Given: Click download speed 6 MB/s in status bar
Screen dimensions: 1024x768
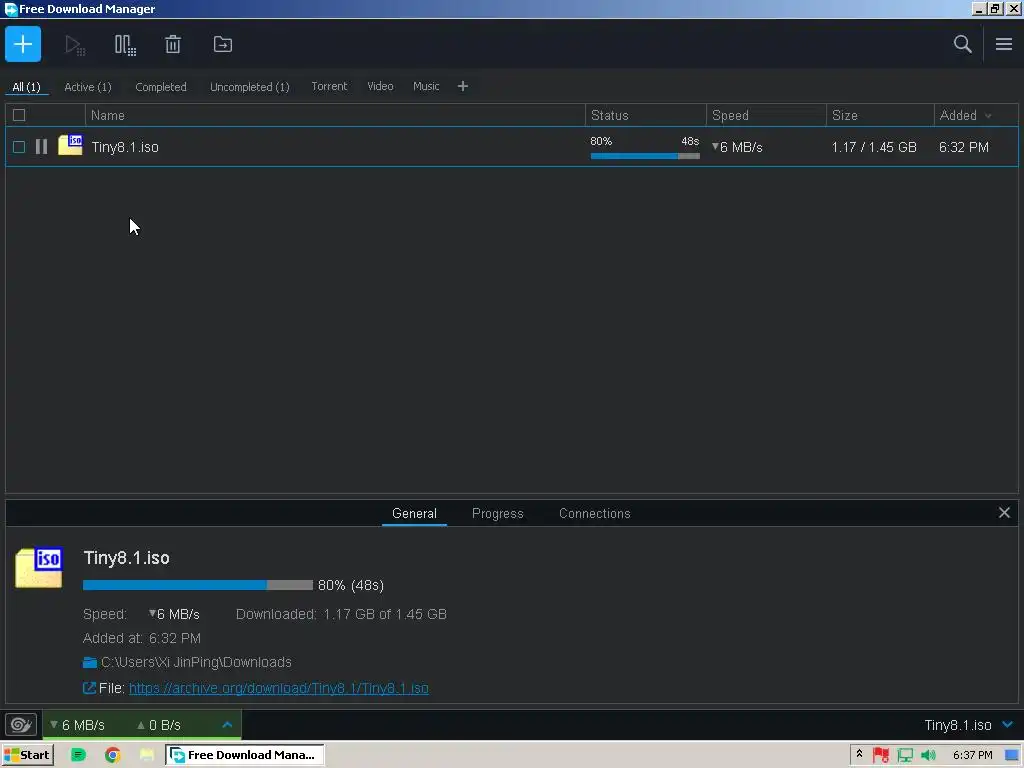Looking at the screenshot, I should coord(78,725).
